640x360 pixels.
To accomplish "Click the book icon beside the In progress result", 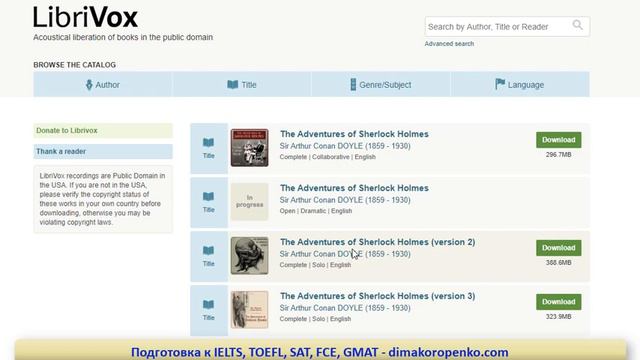I will pos(209,196).
